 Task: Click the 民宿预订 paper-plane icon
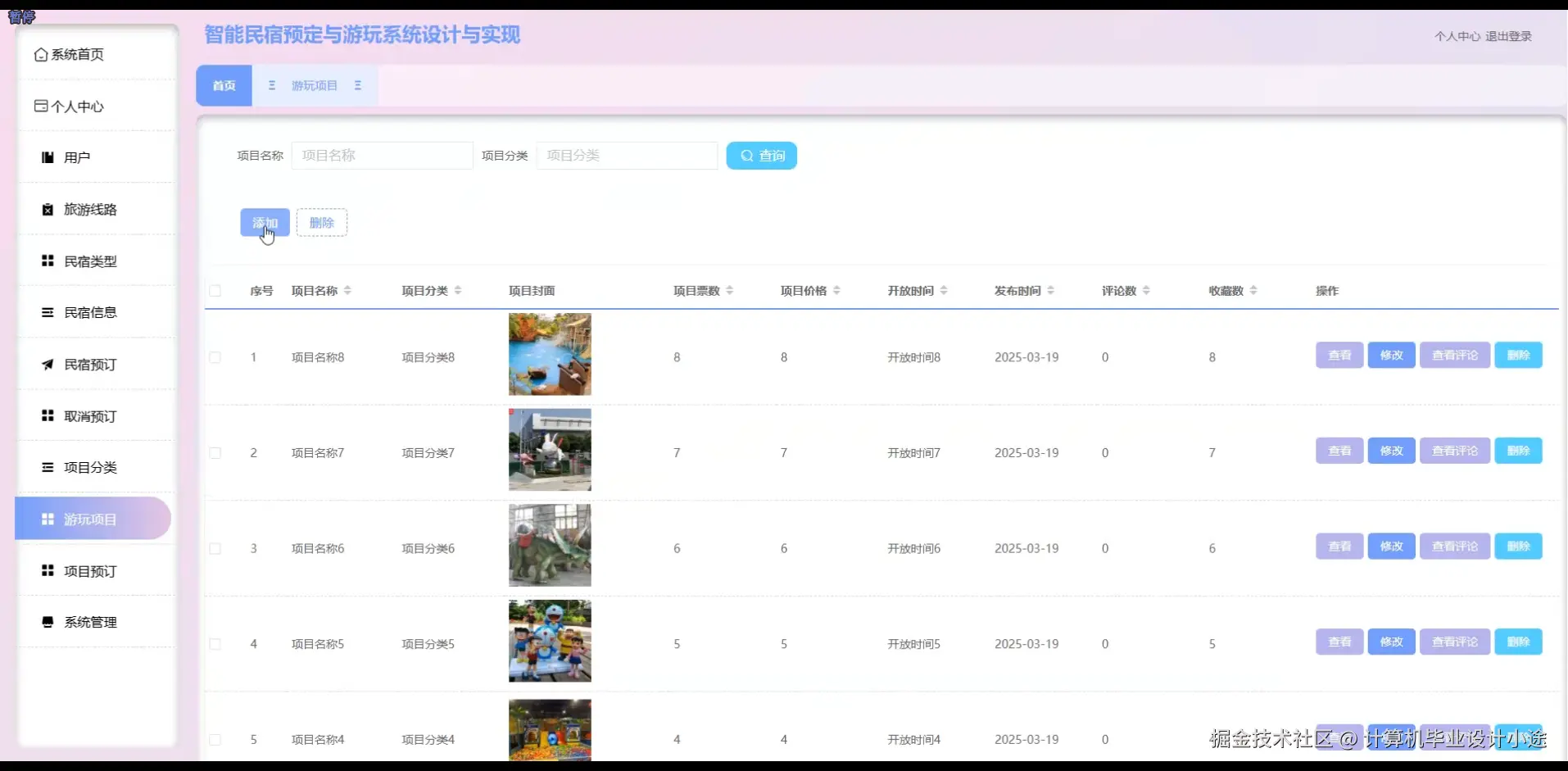(x=47, y=364)
